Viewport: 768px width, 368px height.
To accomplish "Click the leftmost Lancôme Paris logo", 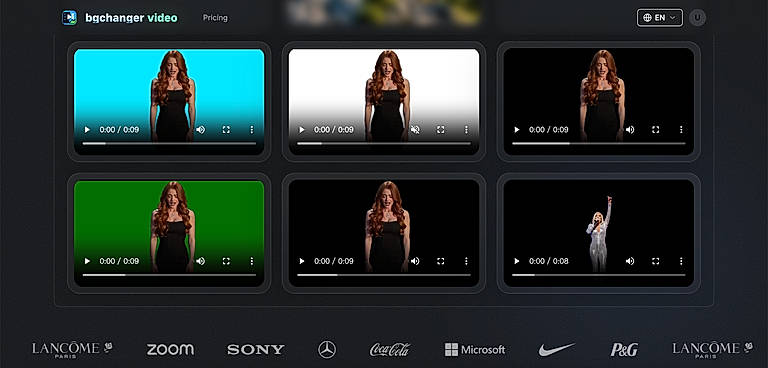I will tap(72, 349).
